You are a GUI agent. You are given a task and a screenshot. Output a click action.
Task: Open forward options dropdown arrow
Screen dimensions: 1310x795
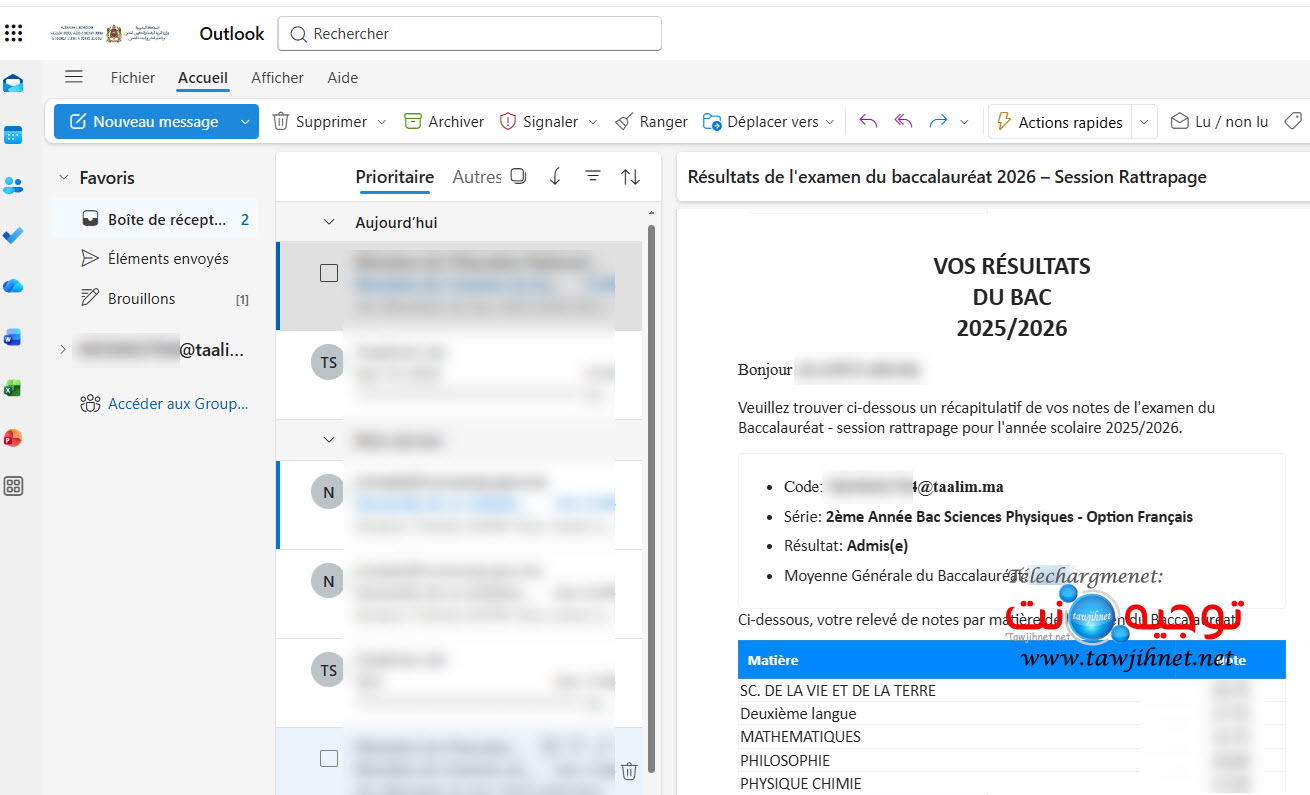(x=964, y=122)
